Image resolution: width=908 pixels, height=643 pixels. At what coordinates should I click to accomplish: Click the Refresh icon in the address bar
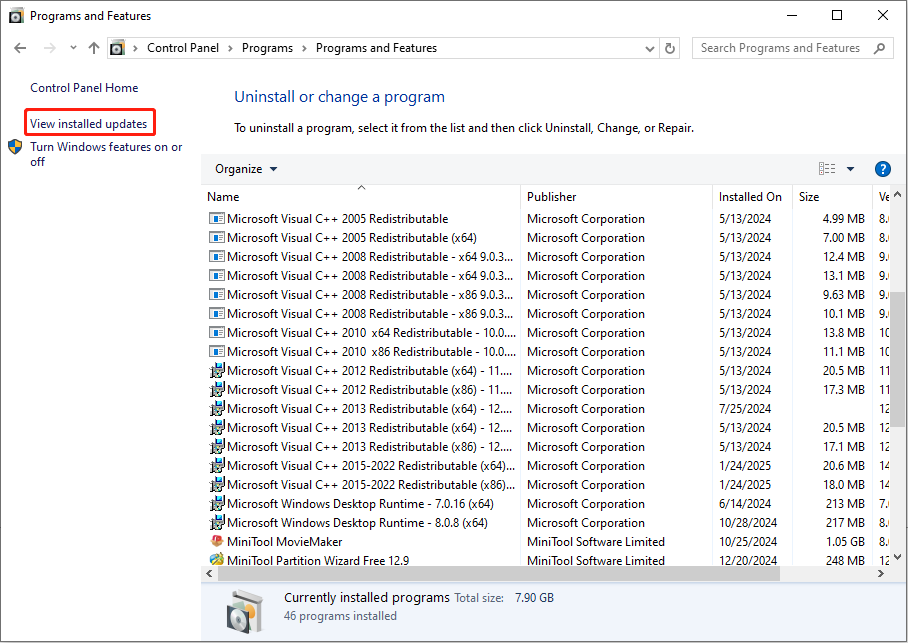668,47
